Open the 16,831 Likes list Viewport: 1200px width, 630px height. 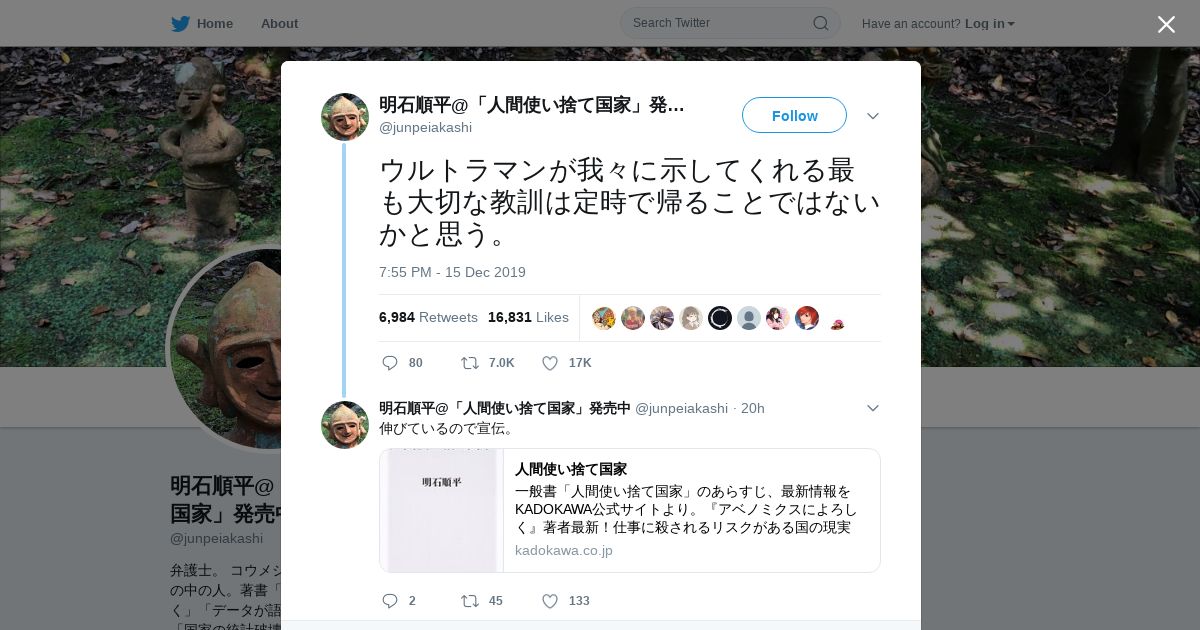click(x=528, y=317)
